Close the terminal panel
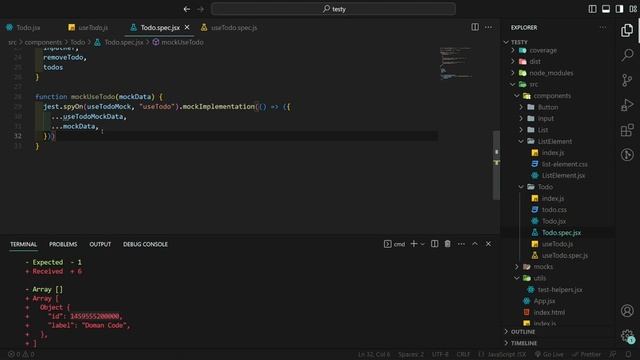The height and width of the screenshot is (360, 640). (488, 244)
